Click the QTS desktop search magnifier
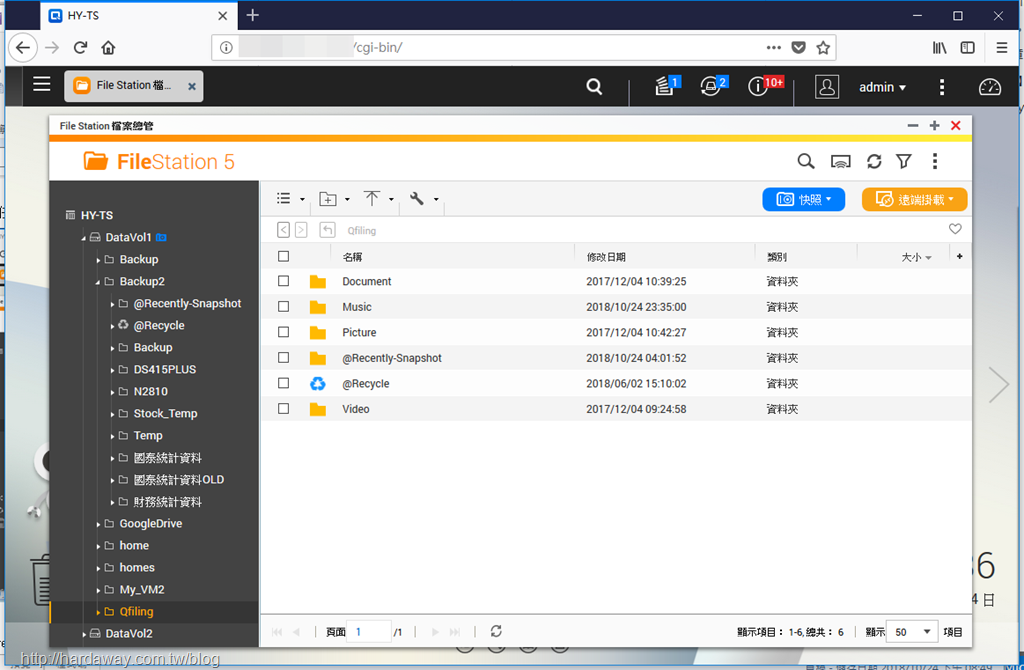The image size is (1024, 670). click(x=594, y=86)
